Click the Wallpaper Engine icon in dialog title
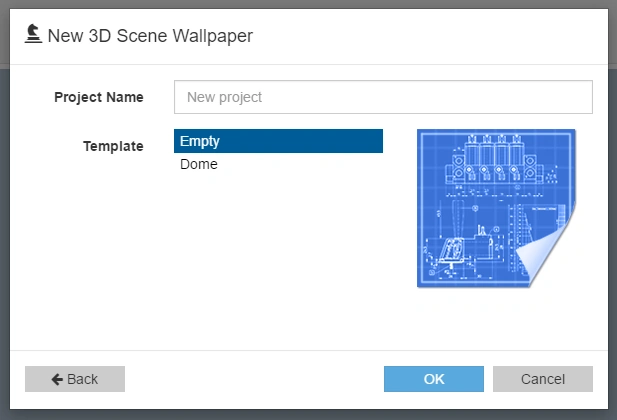Image resolution: width=617 pixels, height=420 pixels. pyautogui.click(x=33, y=35)
